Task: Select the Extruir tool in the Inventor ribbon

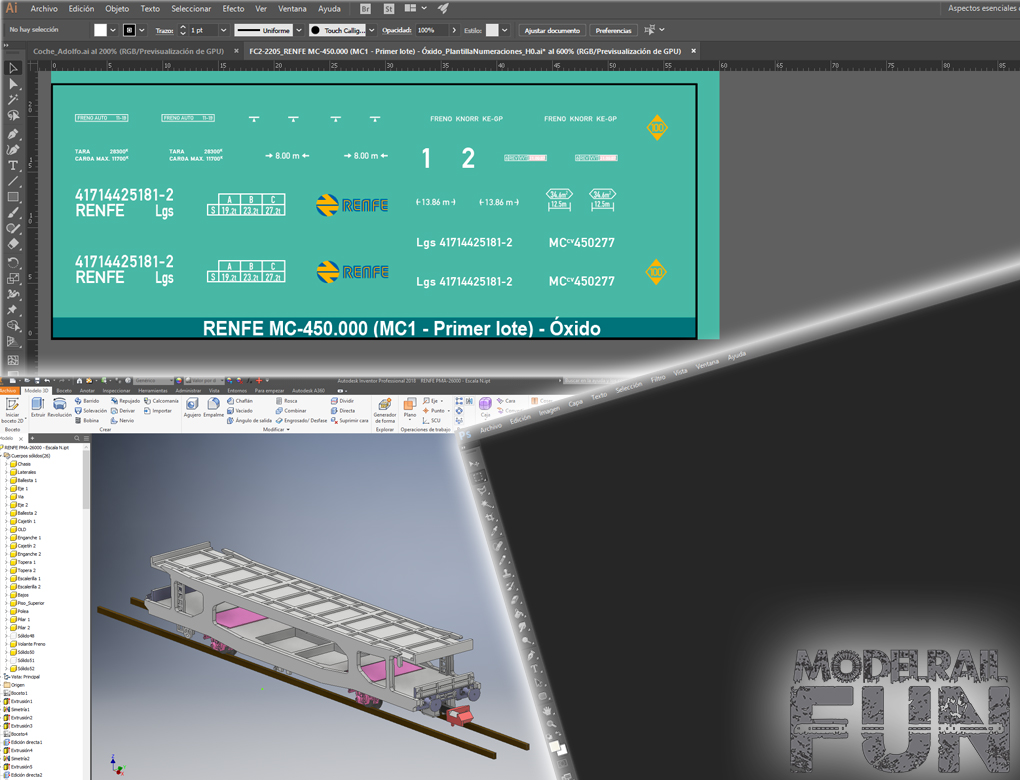Action: (39, 406)
